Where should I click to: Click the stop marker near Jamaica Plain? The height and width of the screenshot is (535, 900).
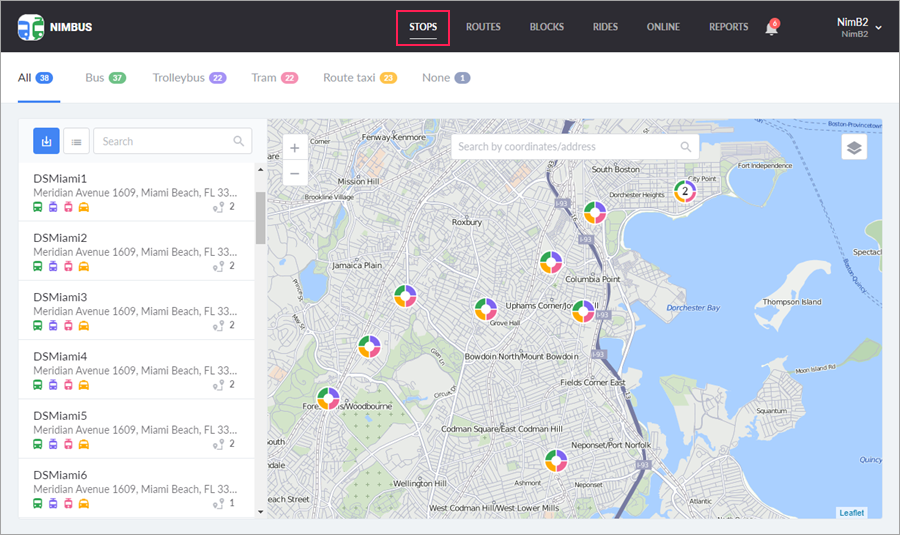[405, 297]
